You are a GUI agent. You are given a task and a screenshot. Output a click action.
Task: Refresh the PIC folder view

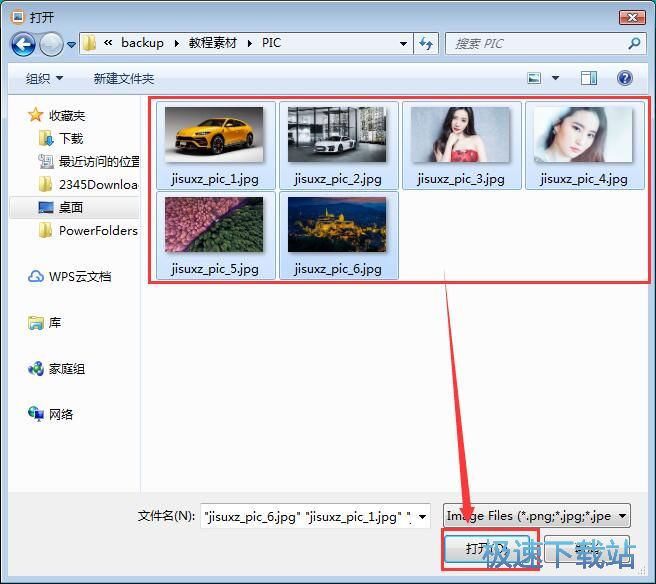click(425, 44)
